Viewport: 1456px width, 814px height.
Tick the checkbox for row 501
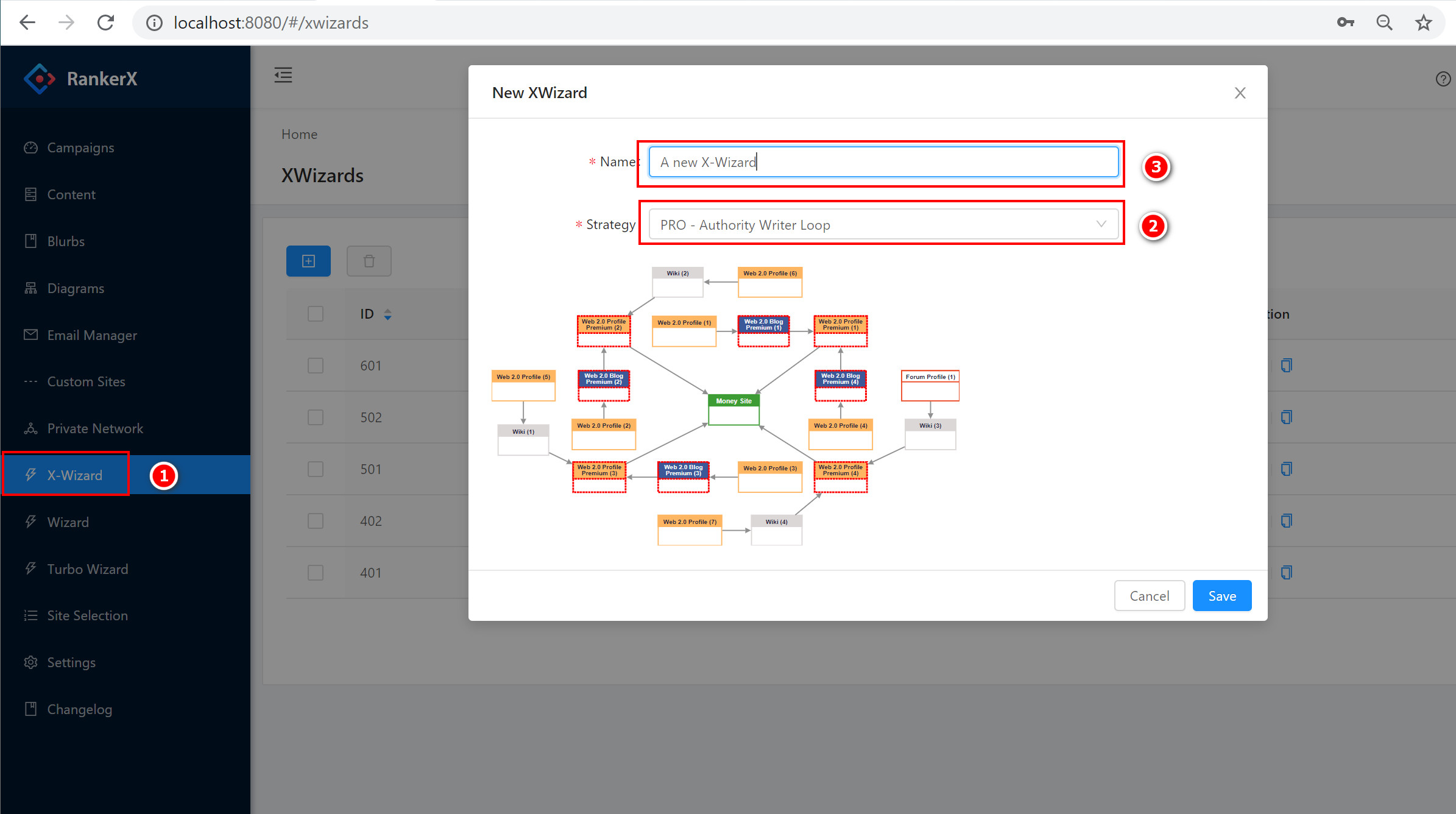(316, 469)
